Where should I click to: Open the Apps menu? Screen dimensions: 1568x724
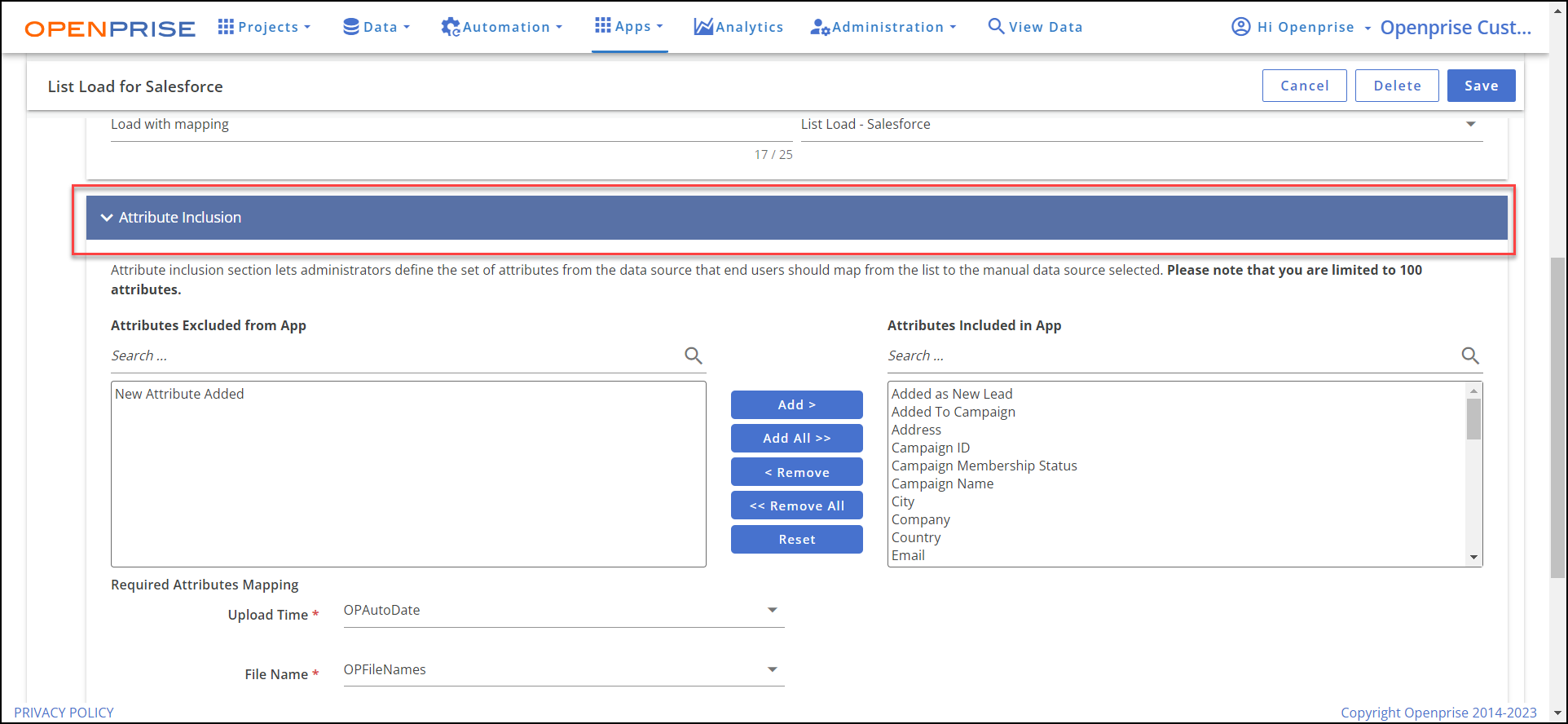[629, 26]
